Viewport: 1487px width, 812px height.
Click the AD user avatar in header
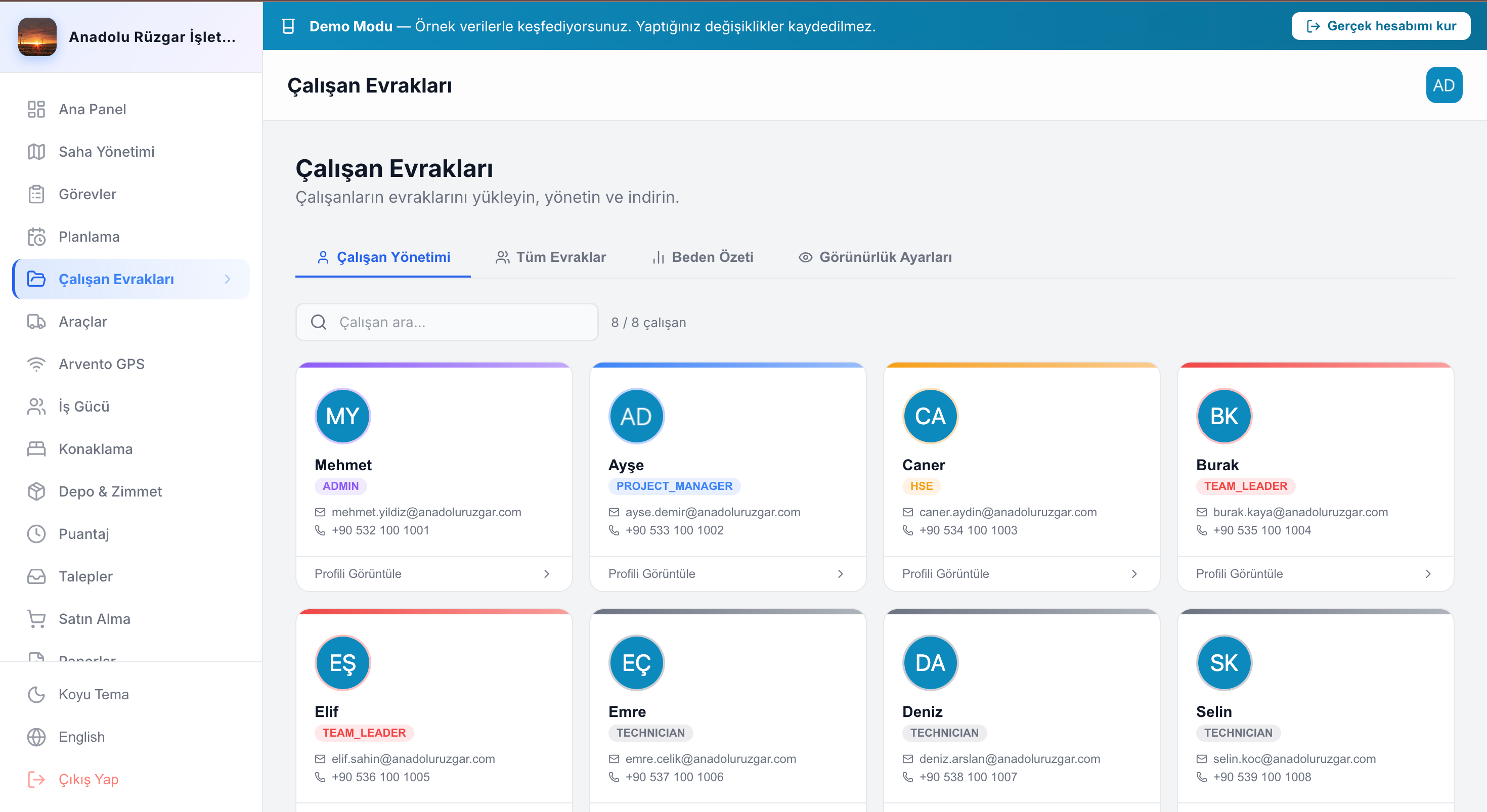coord(1444,85)
